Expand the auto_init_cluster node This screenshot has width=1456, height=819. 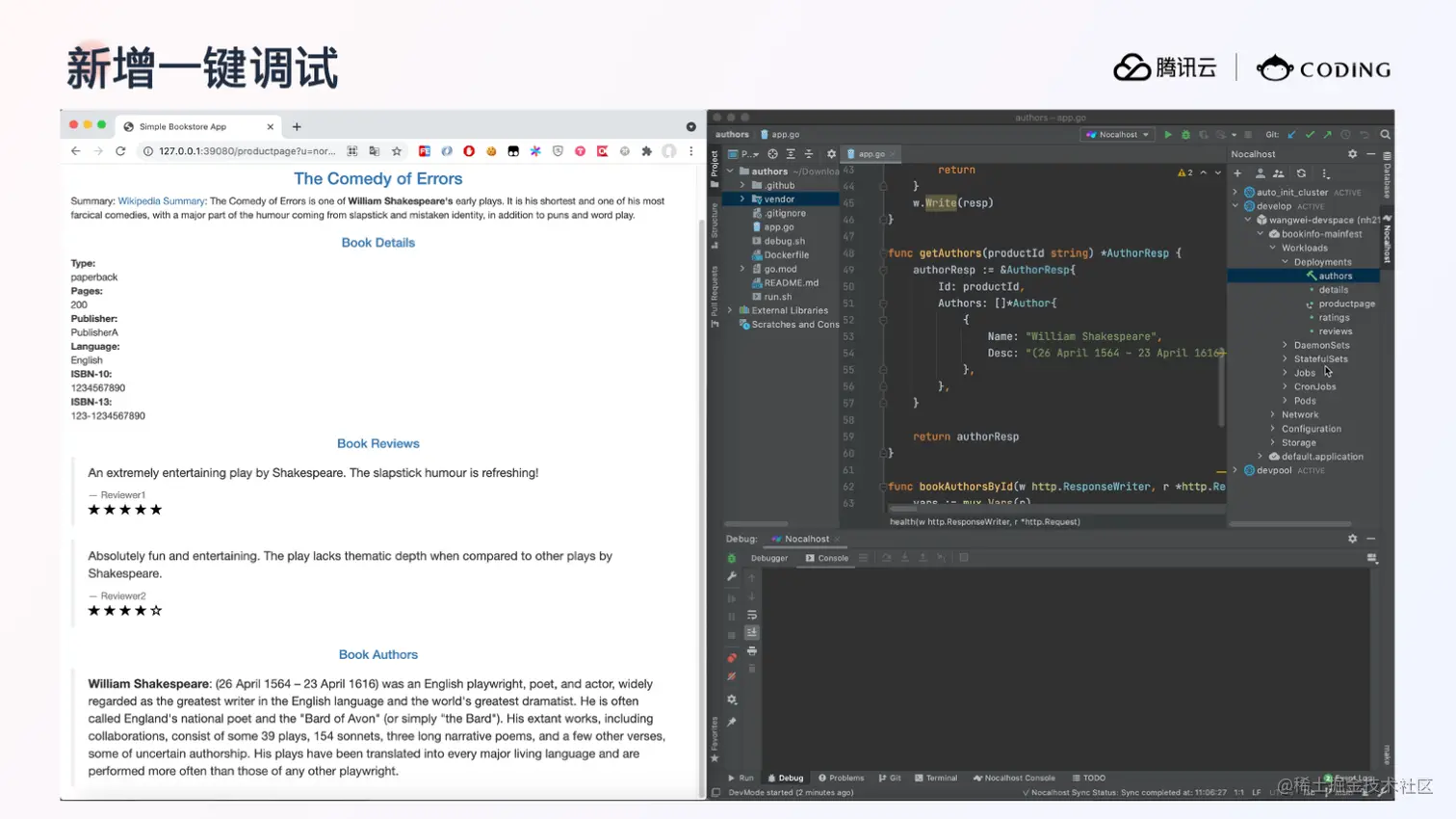point(1235,192)
